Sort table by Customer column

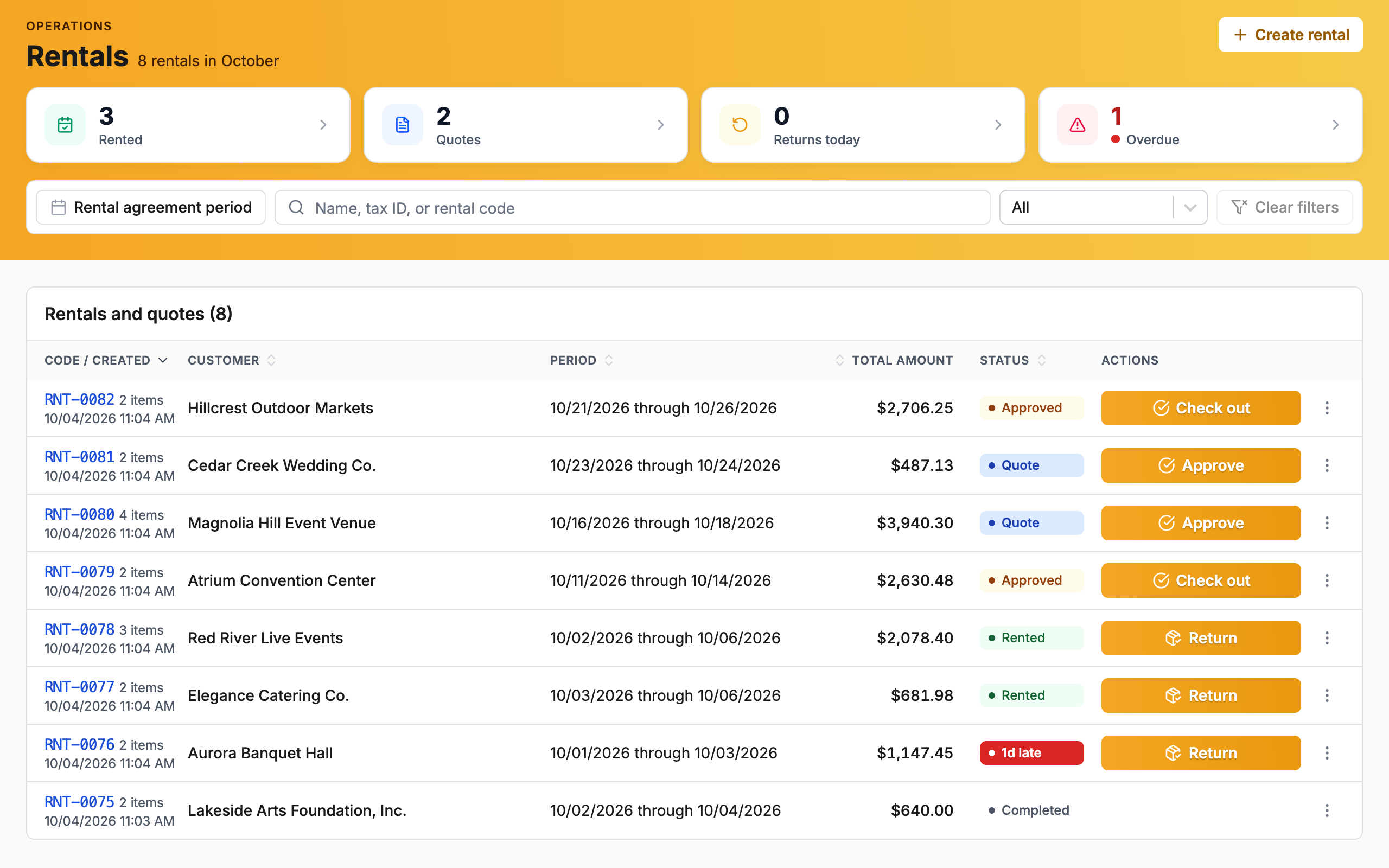232,361
